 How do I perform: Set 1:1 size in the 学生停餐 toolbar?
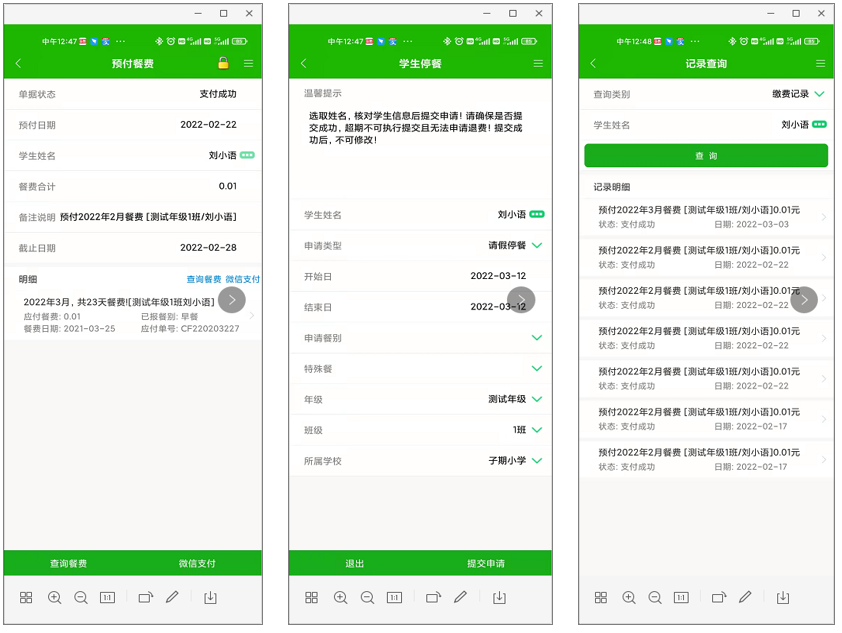click(x=394, y=598)
